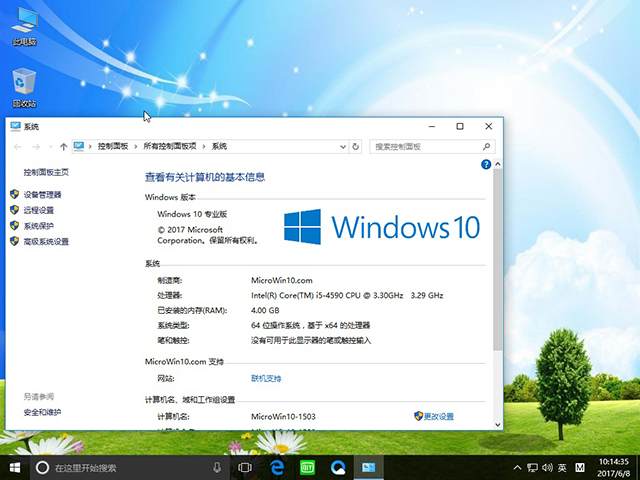
Task: Select the Recycle Bin desktop icon
Action: pos(24,87)
